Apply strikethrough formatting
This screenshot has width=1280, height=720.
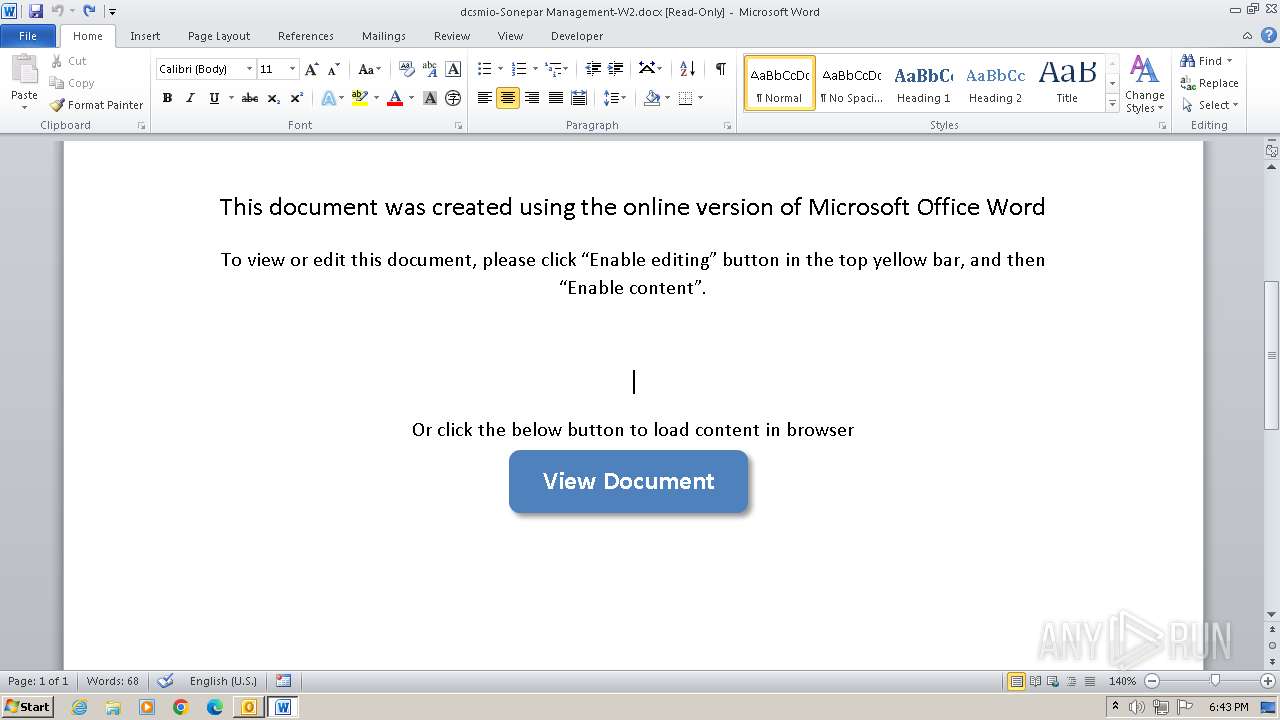tap(250, 98)
